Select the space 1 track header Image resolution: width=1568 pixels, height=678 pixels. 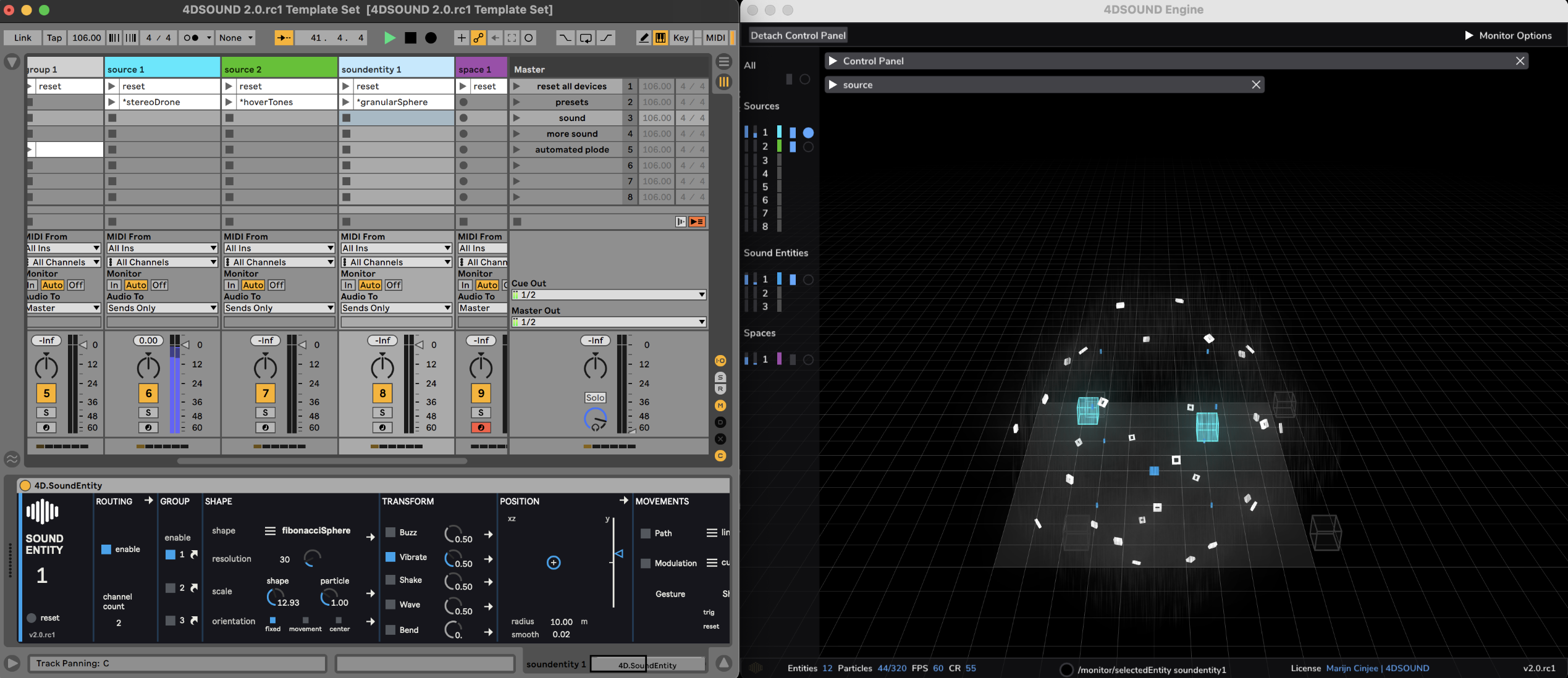pyautogui.click(x=481, y=69)
